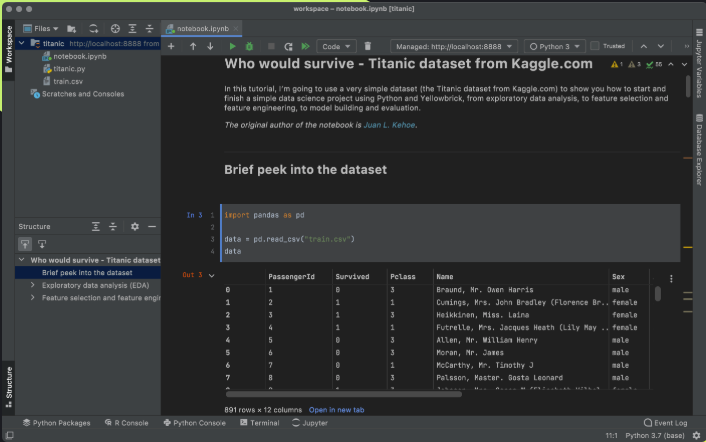Move cell up with arrow icon
The image size is (706, 442).
[x=193, y=46]
